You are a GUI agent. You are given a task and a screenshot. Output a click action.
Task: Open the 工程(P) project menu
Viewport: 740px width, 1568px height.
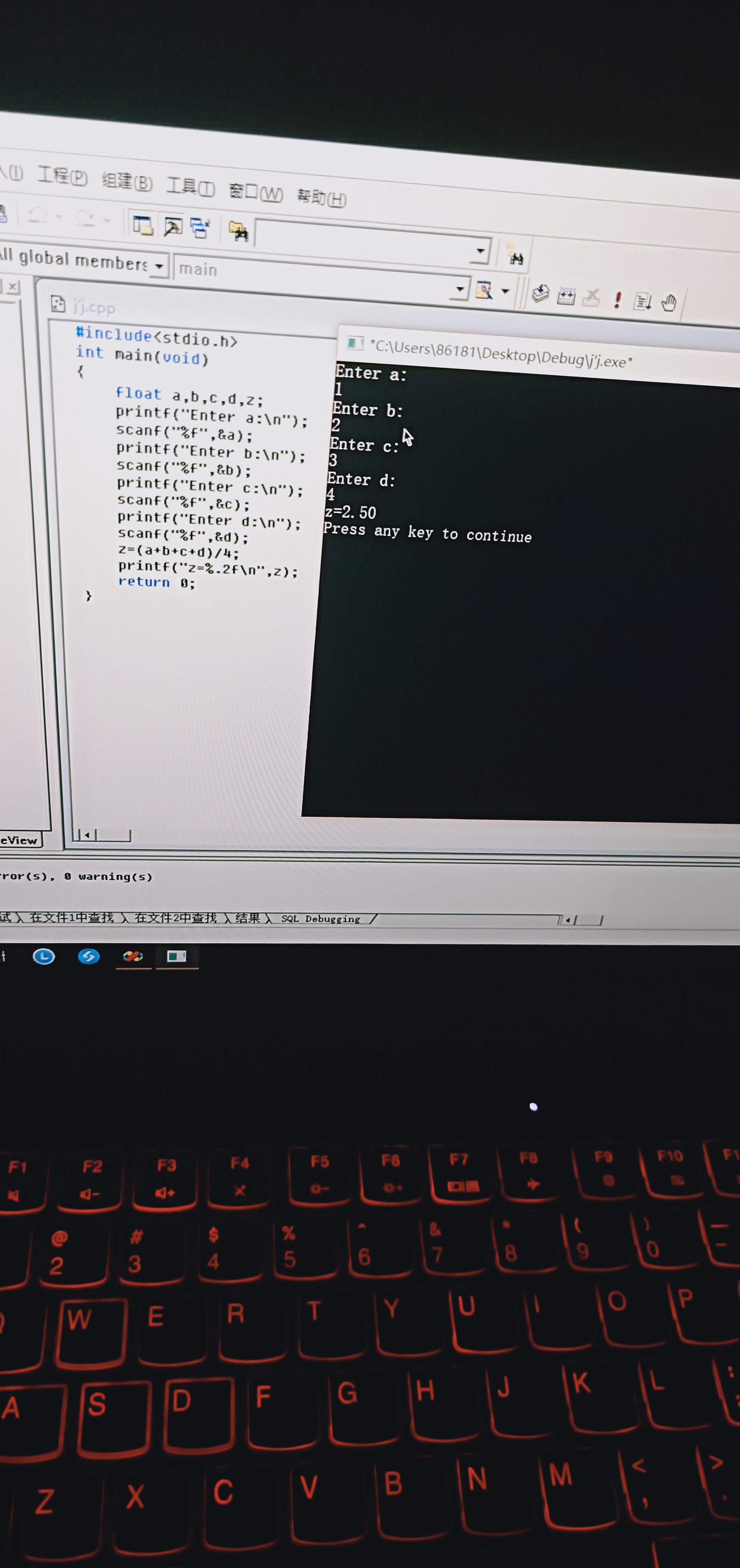point(63,176)
